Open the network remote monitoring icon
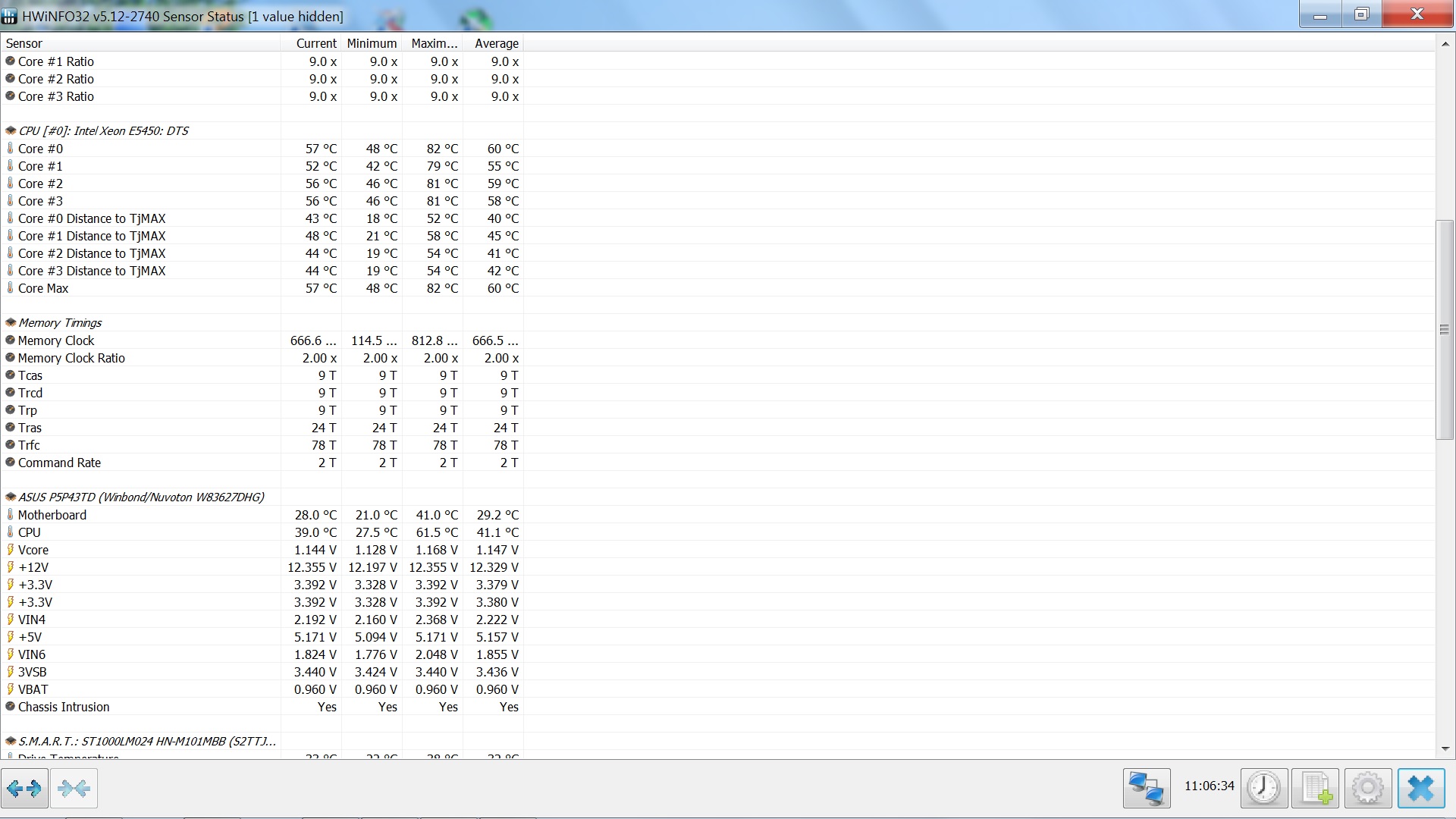 [x=1146, y=789]
